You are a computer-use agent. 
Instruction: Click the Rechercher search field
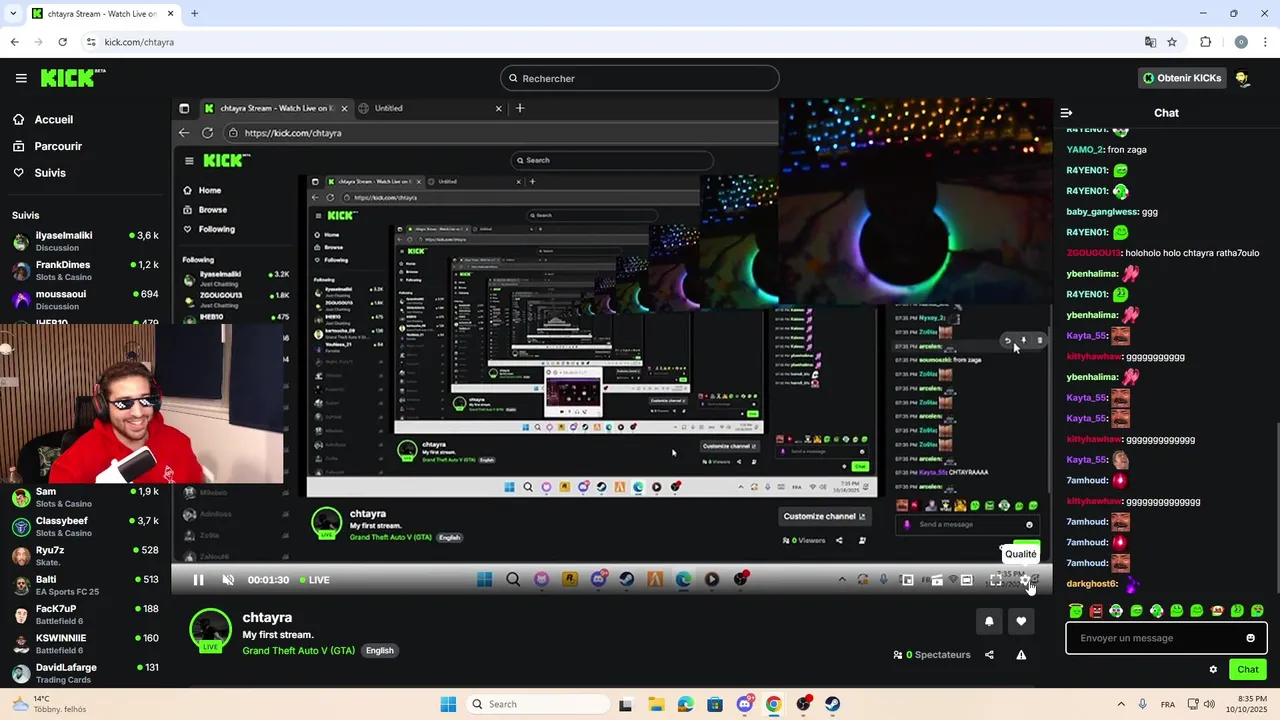click(640, 78)
